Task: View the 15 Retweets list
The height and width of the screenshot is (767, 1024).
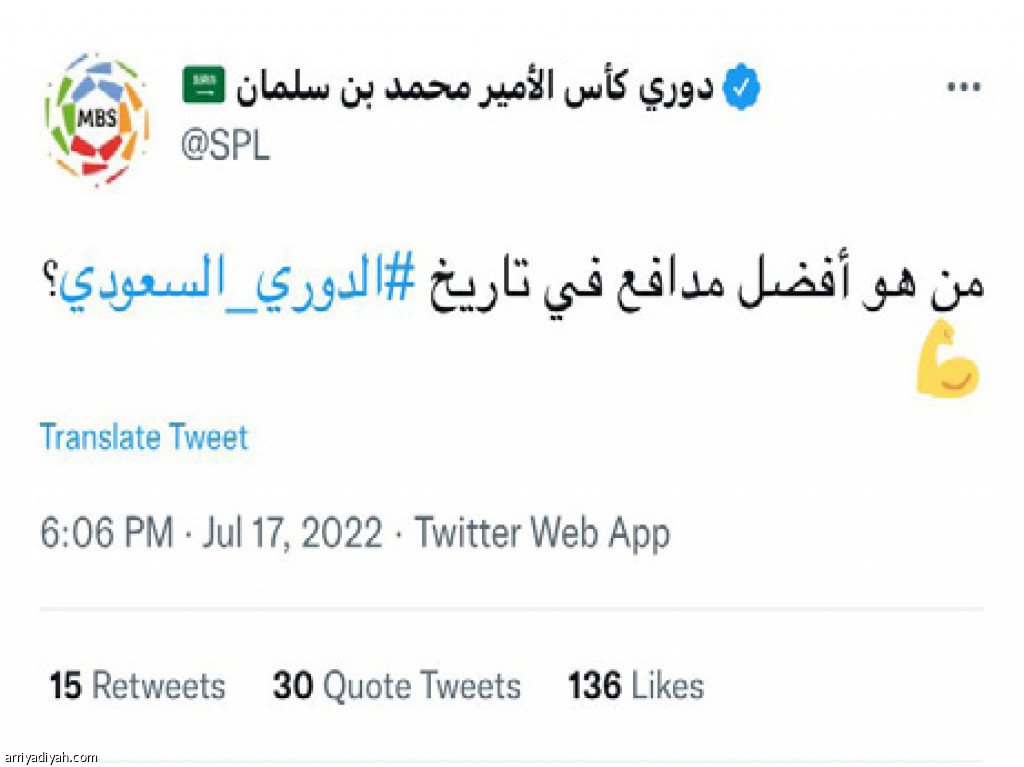Action: click(137, 686)
